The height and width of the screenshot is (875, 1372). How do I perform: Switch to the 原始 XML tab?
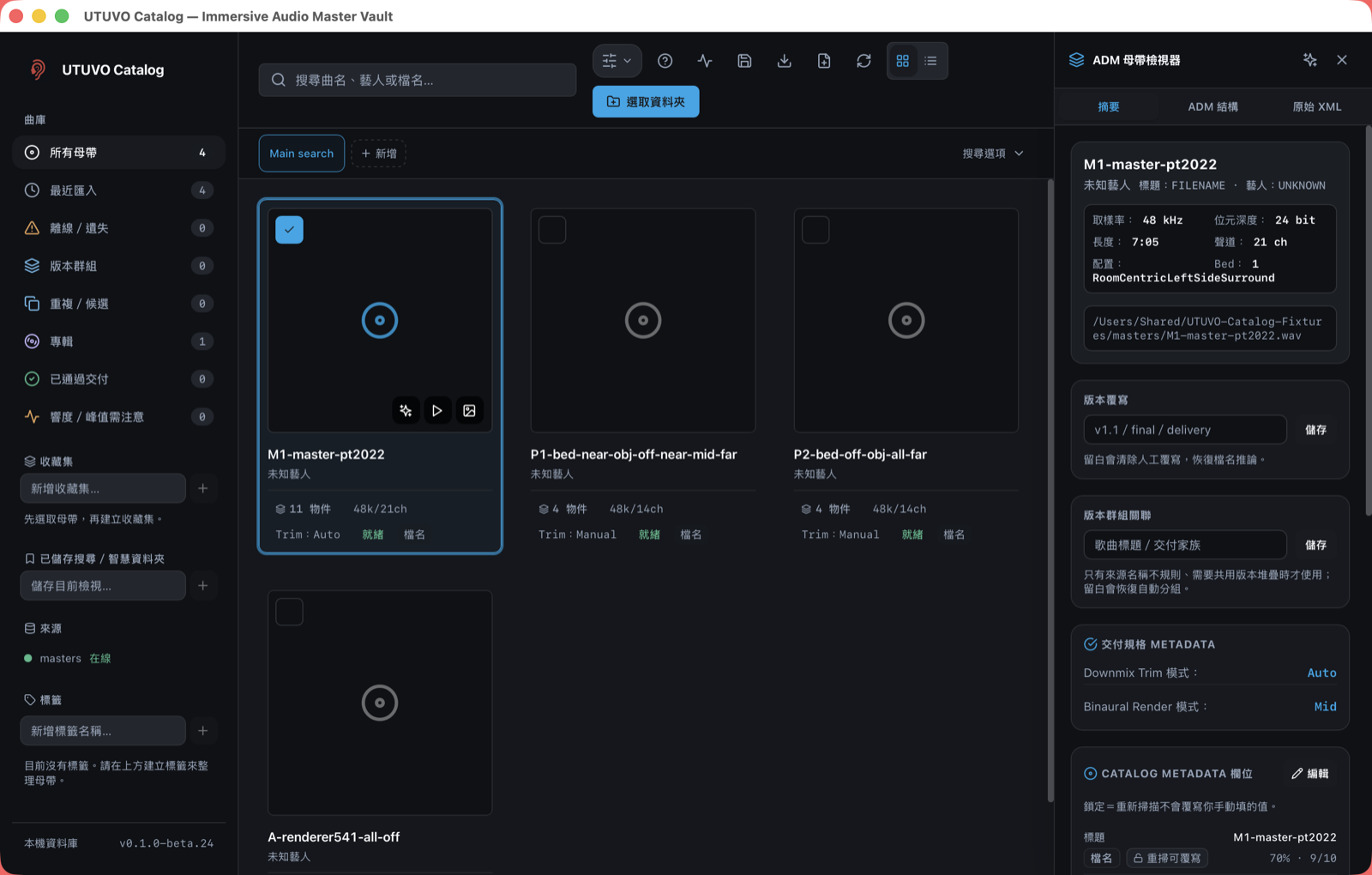coord(1317,107)
